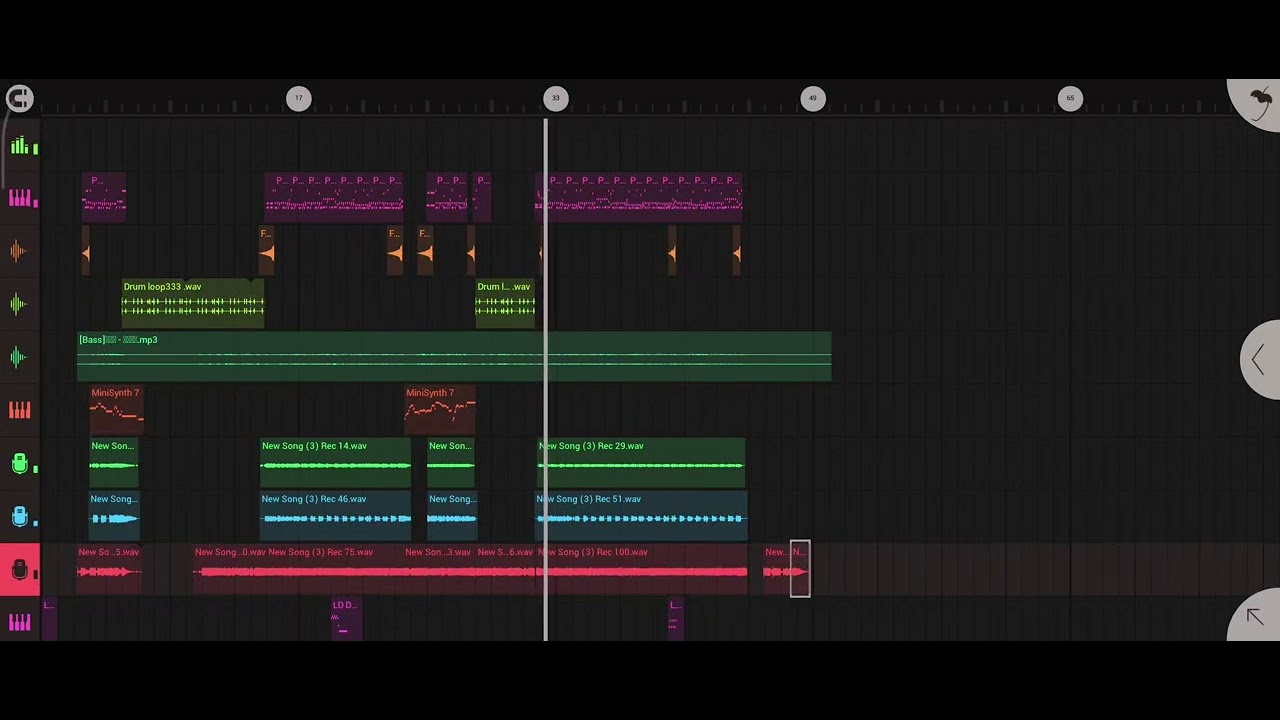This screenshot has width=1280, height=720.
Task: Select the red 'New...' clip beside the outlined clip
Action: pyautogui.click(x=776, y=570)
